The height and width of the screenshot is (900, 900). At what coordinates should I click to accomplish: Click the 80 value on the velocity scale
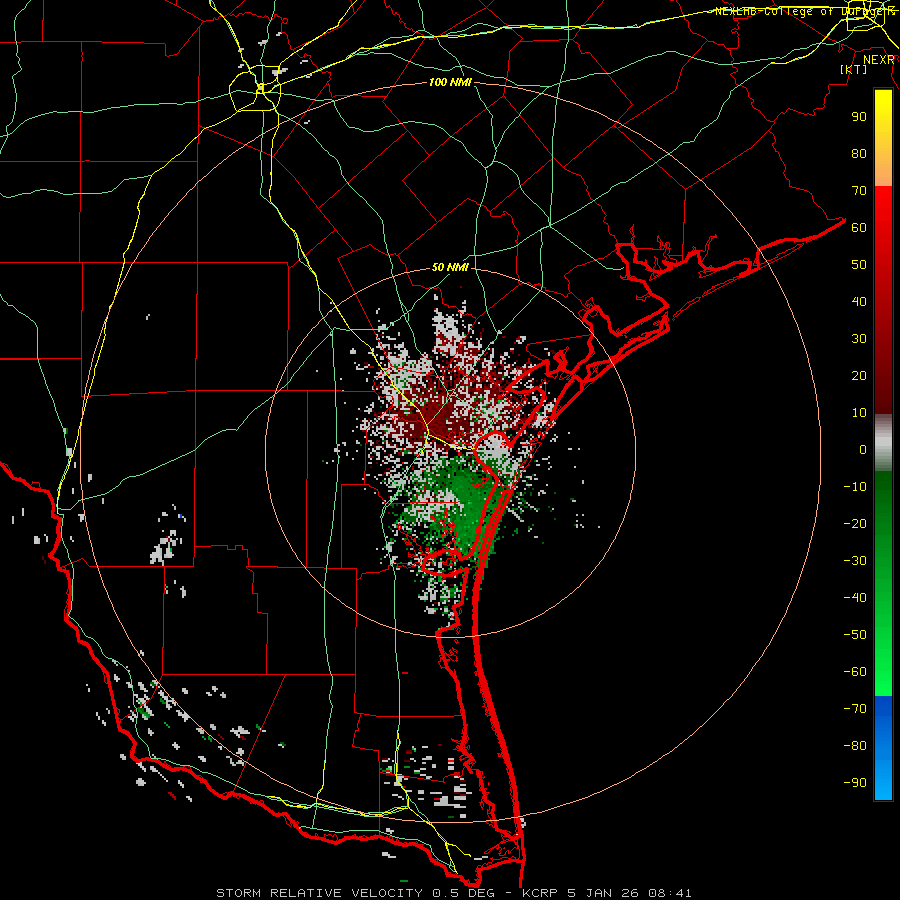click(x=859, y=153)
